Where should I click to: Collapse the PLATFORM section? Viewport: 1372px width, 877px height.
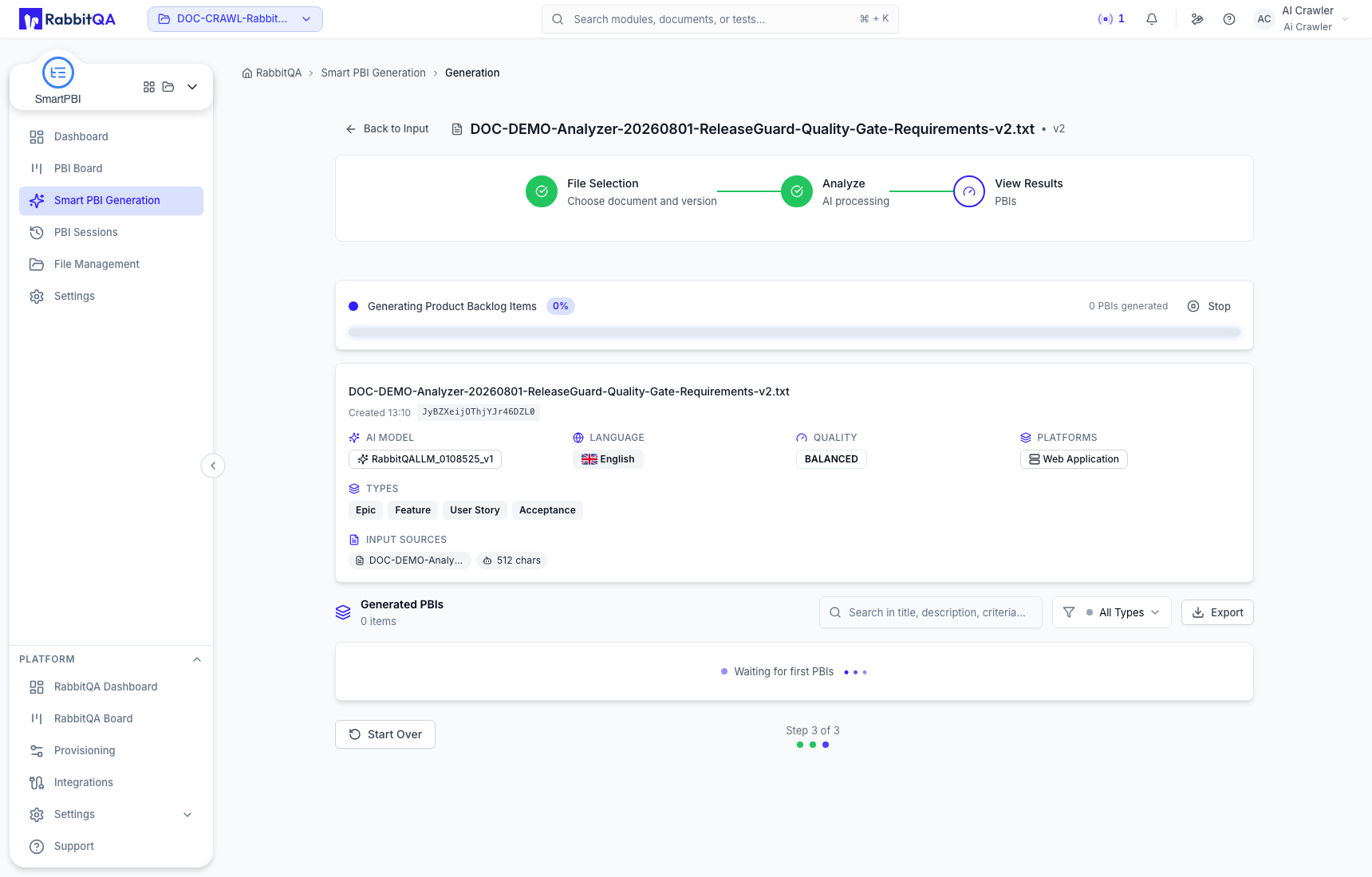coord(197,659)
